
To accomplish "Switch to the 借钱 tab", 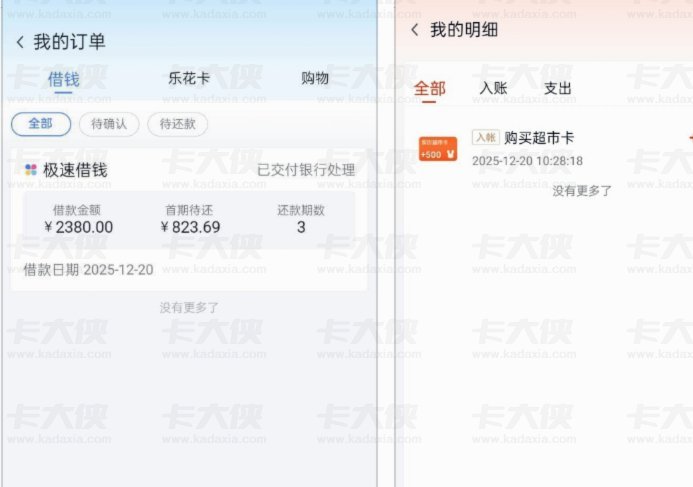I will 64,80.
